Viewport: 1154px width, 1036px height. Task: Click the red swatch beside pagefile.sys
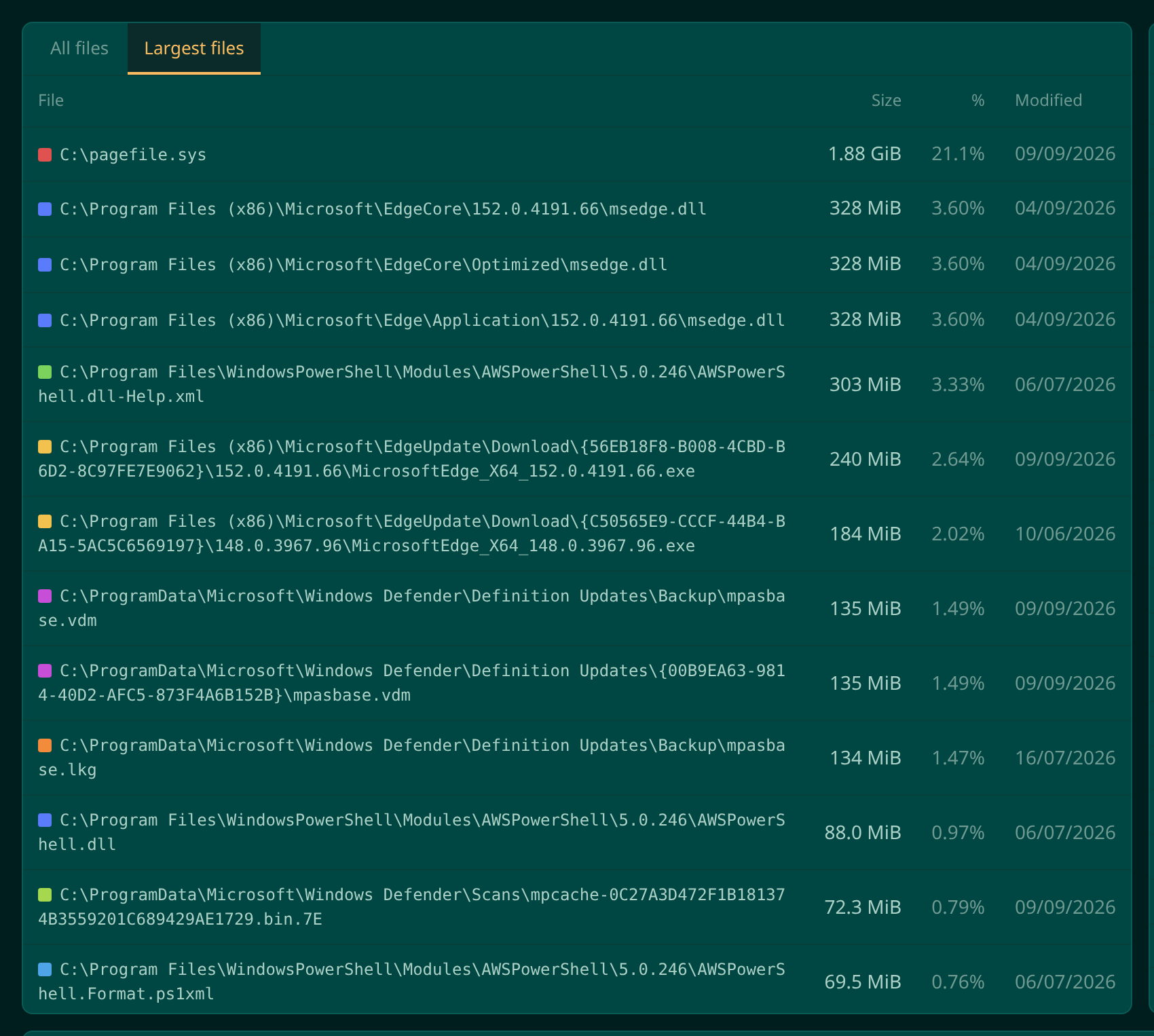(45, 155)
